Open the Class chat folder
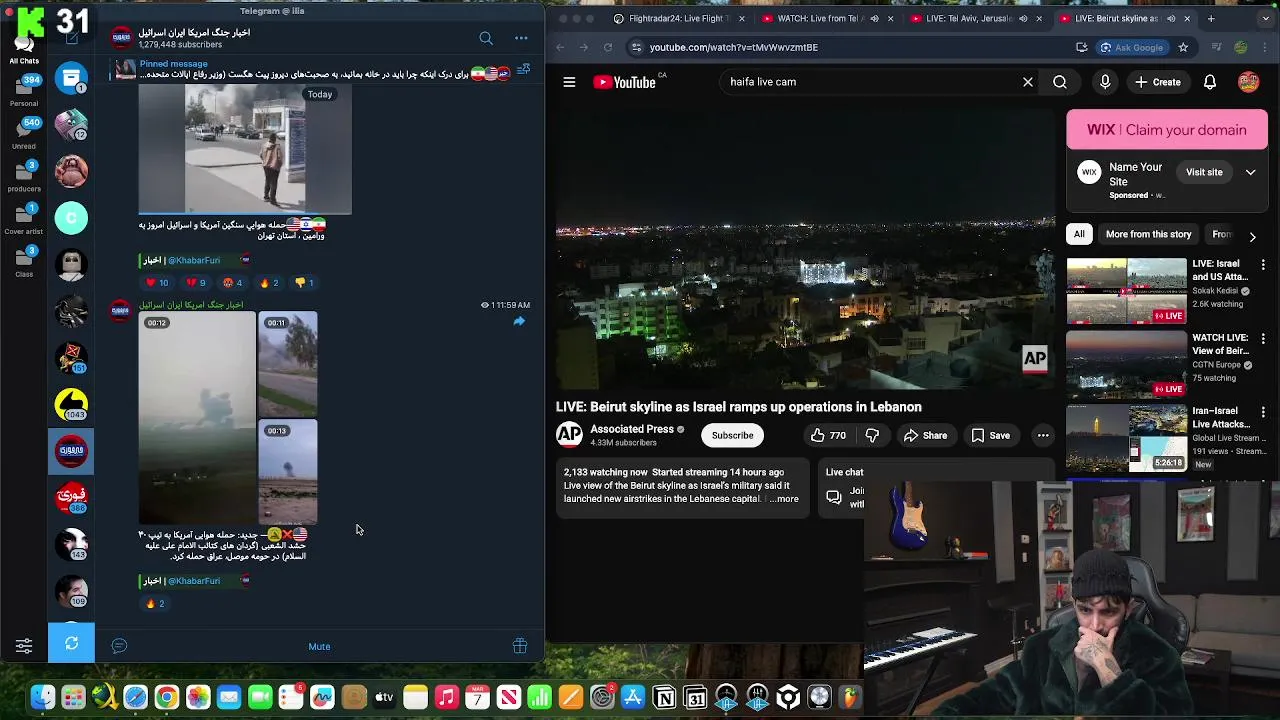The image size is (1280, 720). pyautogui.click(x=24, y=260)
